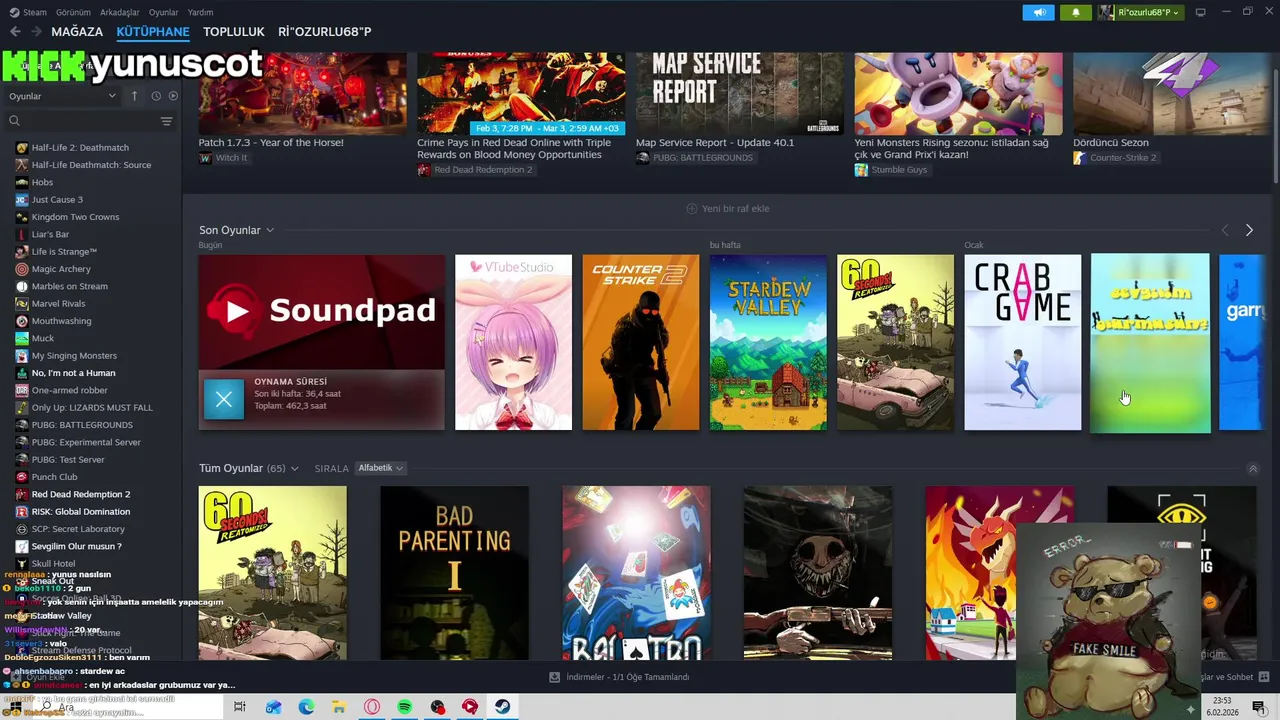Open the Stardew Valley recent game cover

(x=768, y=342)
